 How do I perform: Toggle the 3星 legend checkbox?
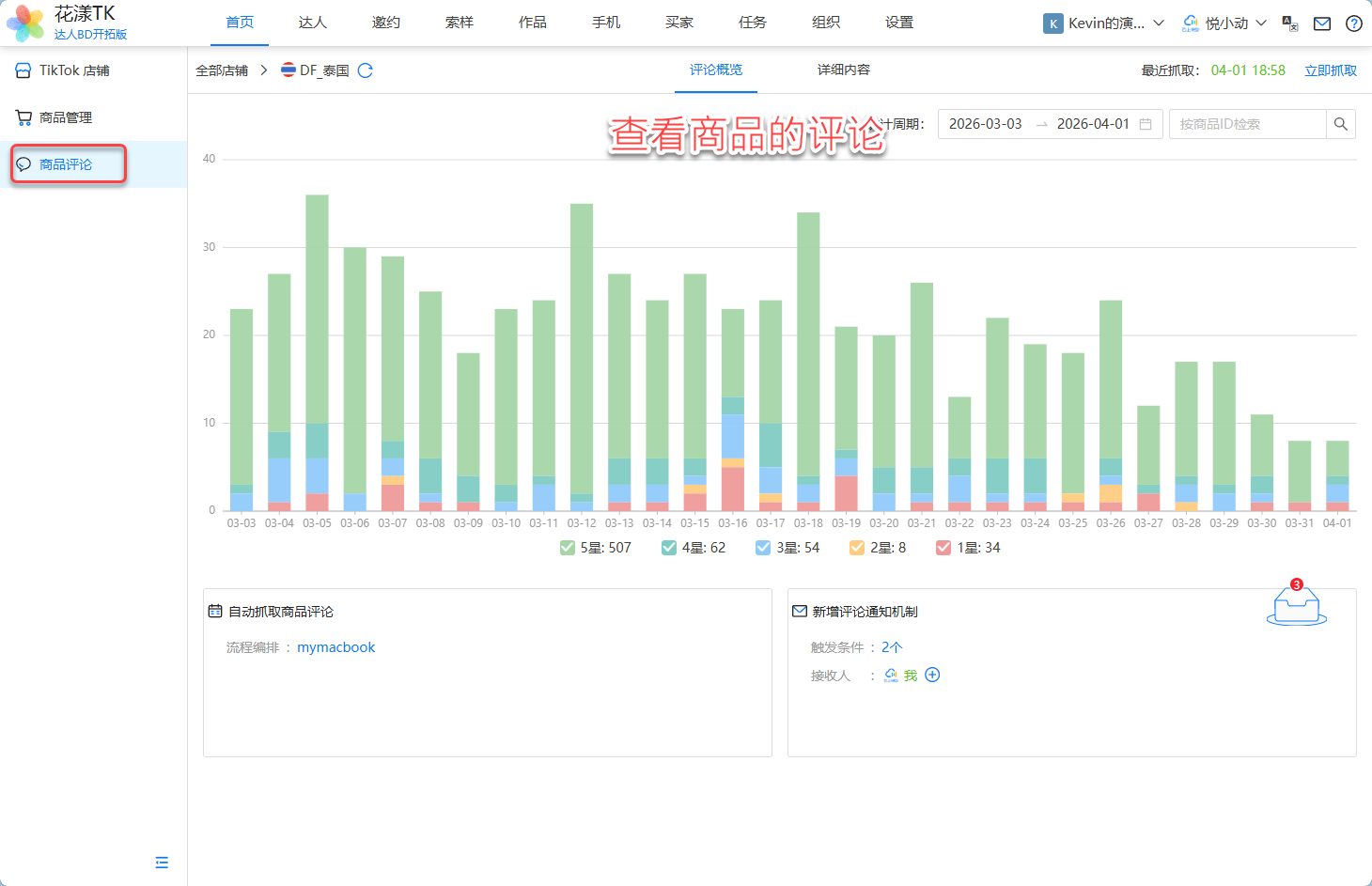[x=763, y=548]
